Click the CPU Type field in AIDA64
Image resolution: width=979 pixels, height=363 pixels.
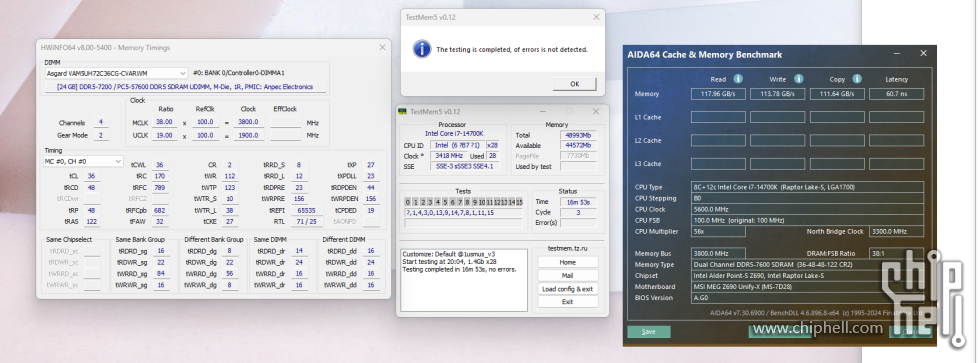[x=807, y=187]
